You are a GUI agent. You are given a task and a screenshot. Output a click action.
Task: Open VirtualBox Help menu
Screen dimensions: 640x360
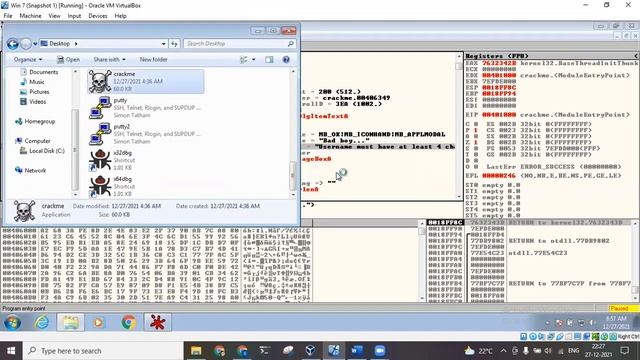click(120, 16)
